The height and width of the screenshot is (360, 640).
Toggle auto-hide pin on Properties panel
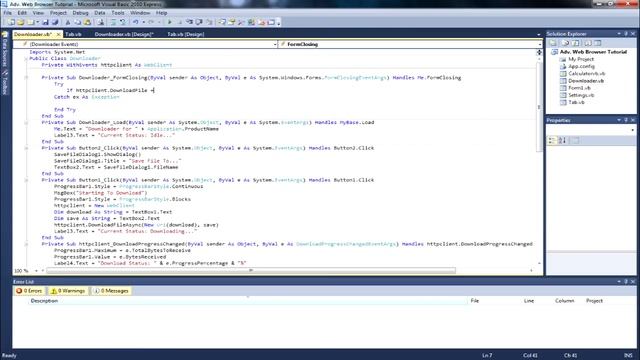(x=626, y=120)
